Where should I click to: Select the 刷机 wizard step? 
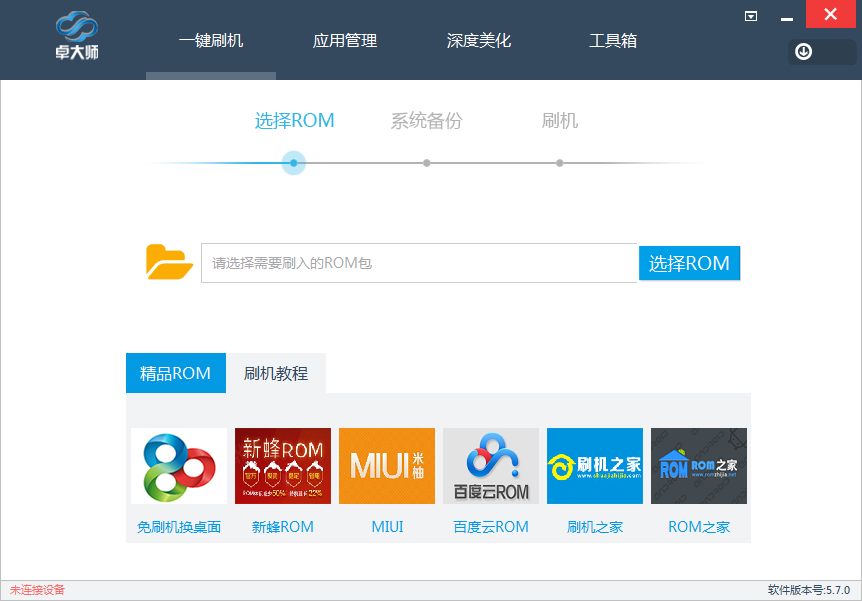point(559,121)
